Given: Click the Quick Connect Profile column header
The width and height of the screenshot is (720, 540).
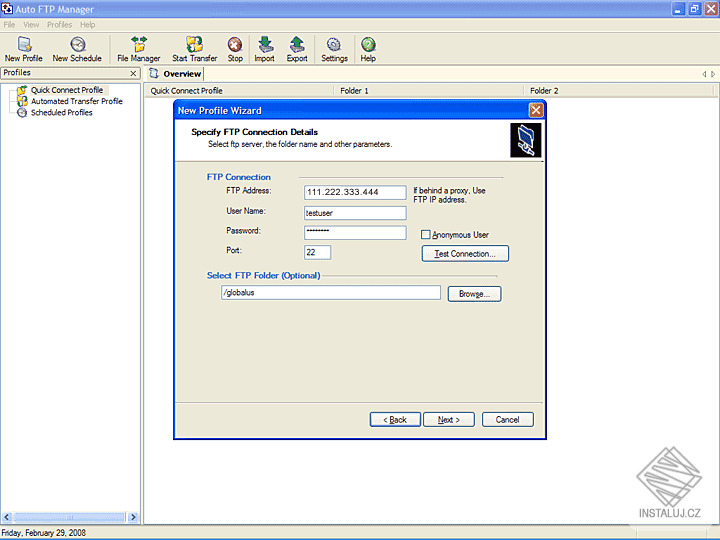Looking at the screenshot, I should click(239, 90).
